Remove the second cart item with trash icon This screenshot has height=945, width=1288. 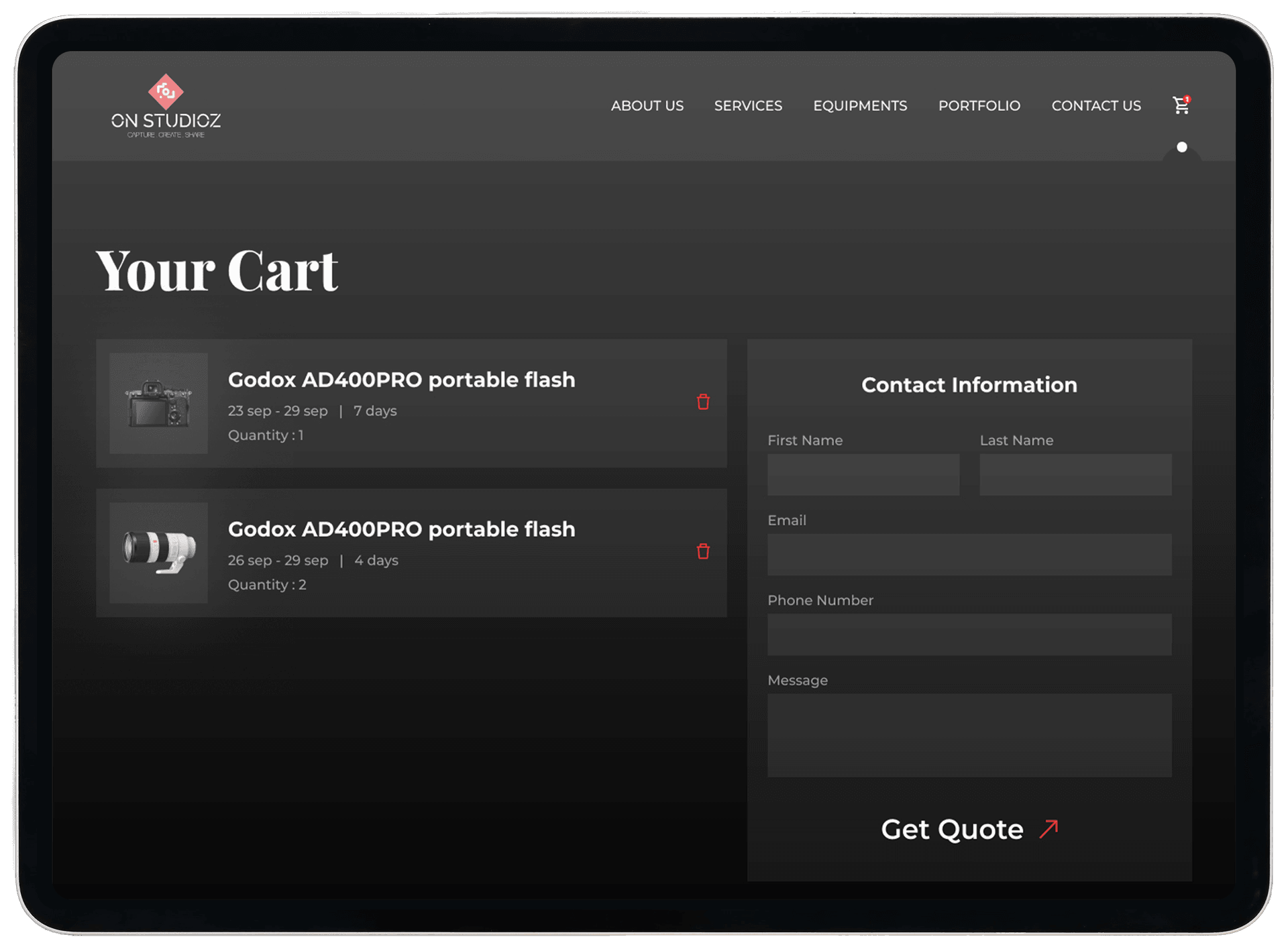(702, 551)
